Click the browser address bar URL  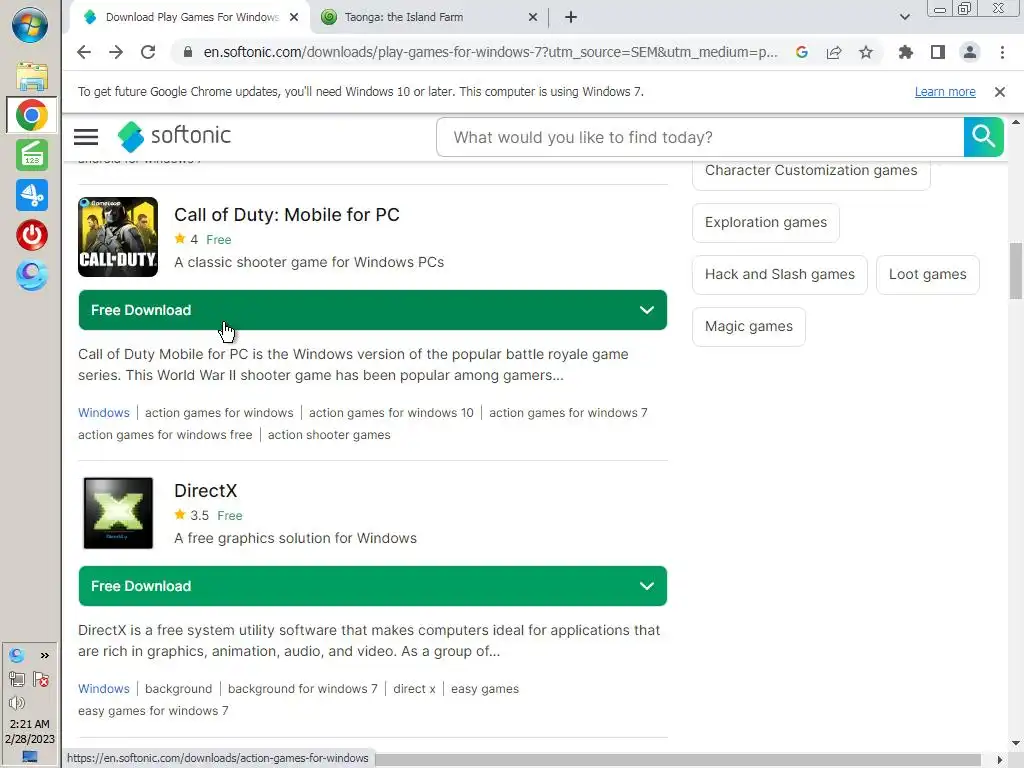[490, 52]
